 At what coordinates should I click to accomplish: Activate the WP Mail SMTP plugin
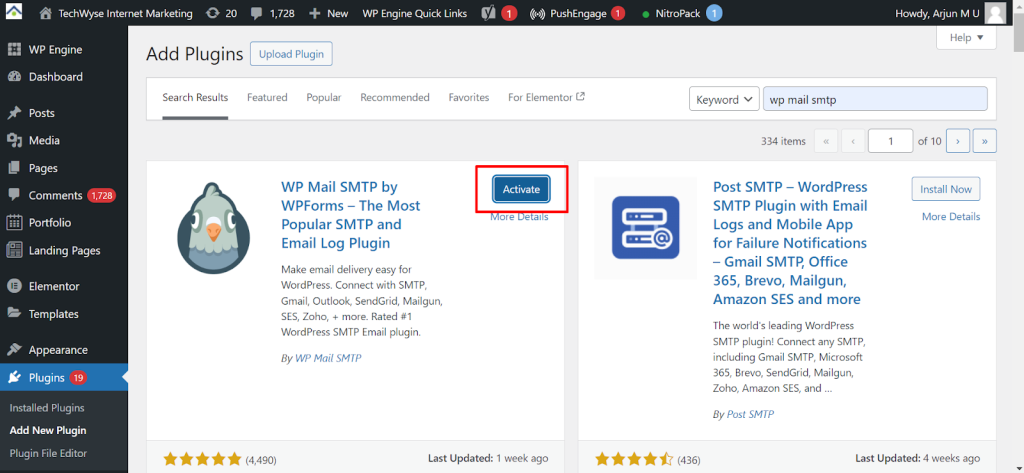521,189
